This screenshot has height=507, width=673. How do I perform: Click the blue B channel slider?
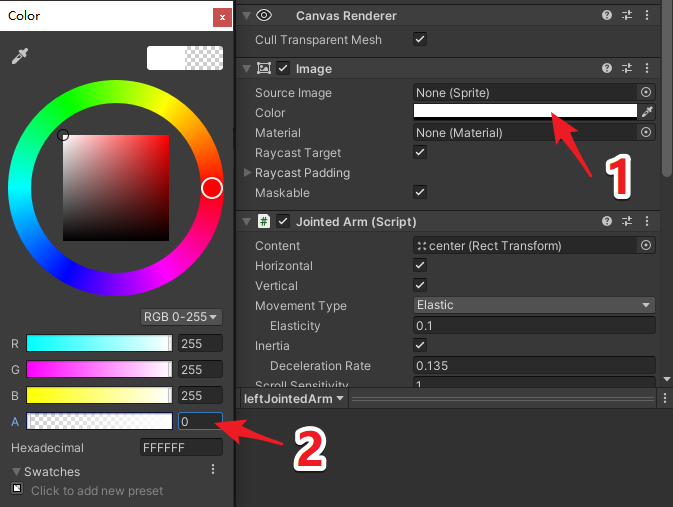[99, 395]
